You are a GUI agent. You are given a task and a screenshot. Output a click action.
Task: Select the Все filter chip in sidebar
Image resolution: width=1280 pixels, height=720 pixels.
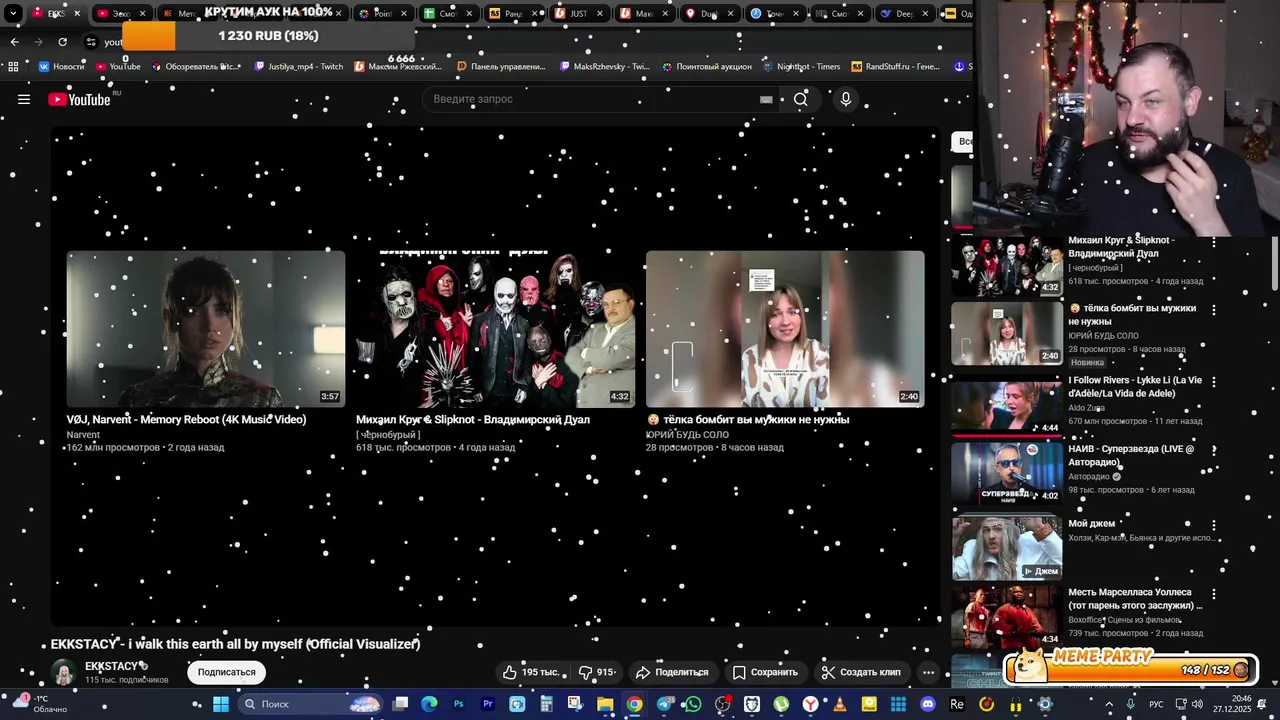963,141
